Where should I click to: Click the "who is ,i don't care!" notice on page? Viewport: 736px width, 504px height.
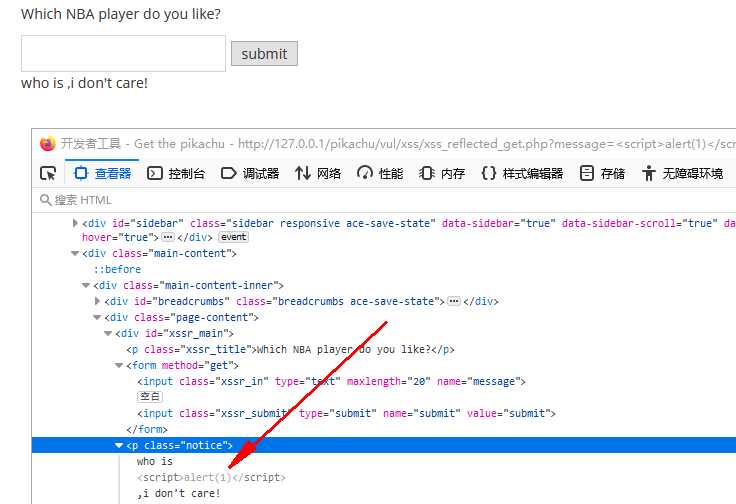pyautogui.click(x=84, y=83)
